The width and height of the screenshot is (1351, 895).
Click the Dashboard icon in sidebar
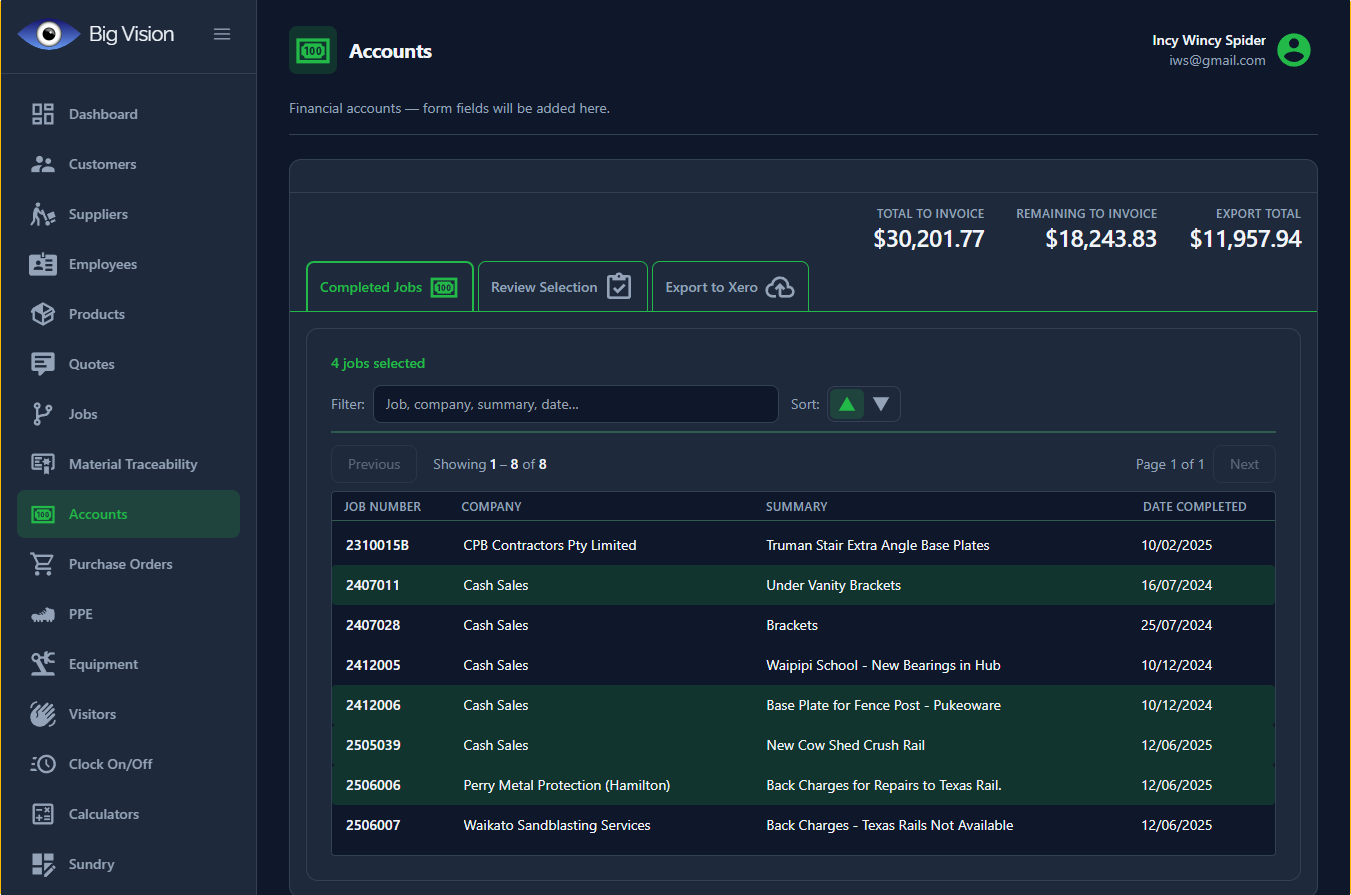(x=43, y=114)
